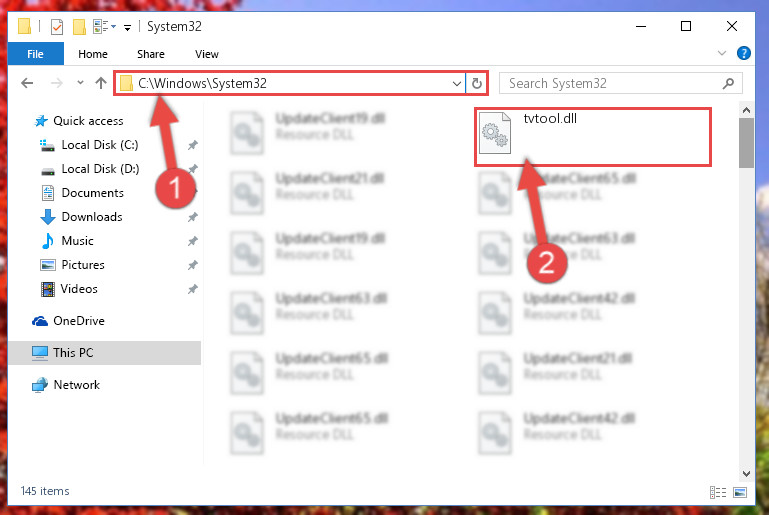The width and height of the screenshot is (769, 515).
Task: Go back with the Back arrow
Action: click(x=27, y=83)
